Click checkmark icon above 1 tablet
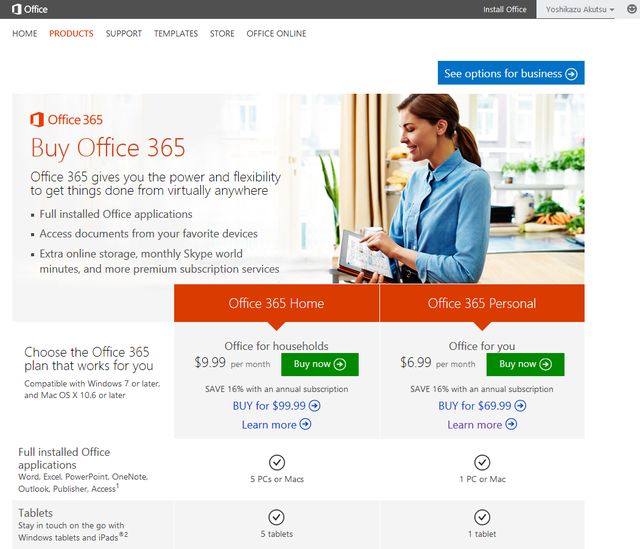Screen dimensions: 640x549 482,517
